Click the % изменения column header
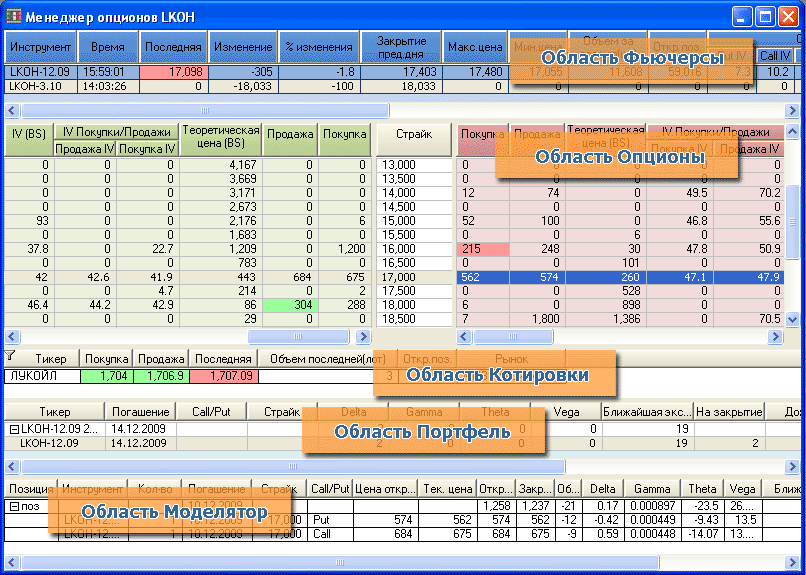The image size is (806, 575). click(319, 47)
